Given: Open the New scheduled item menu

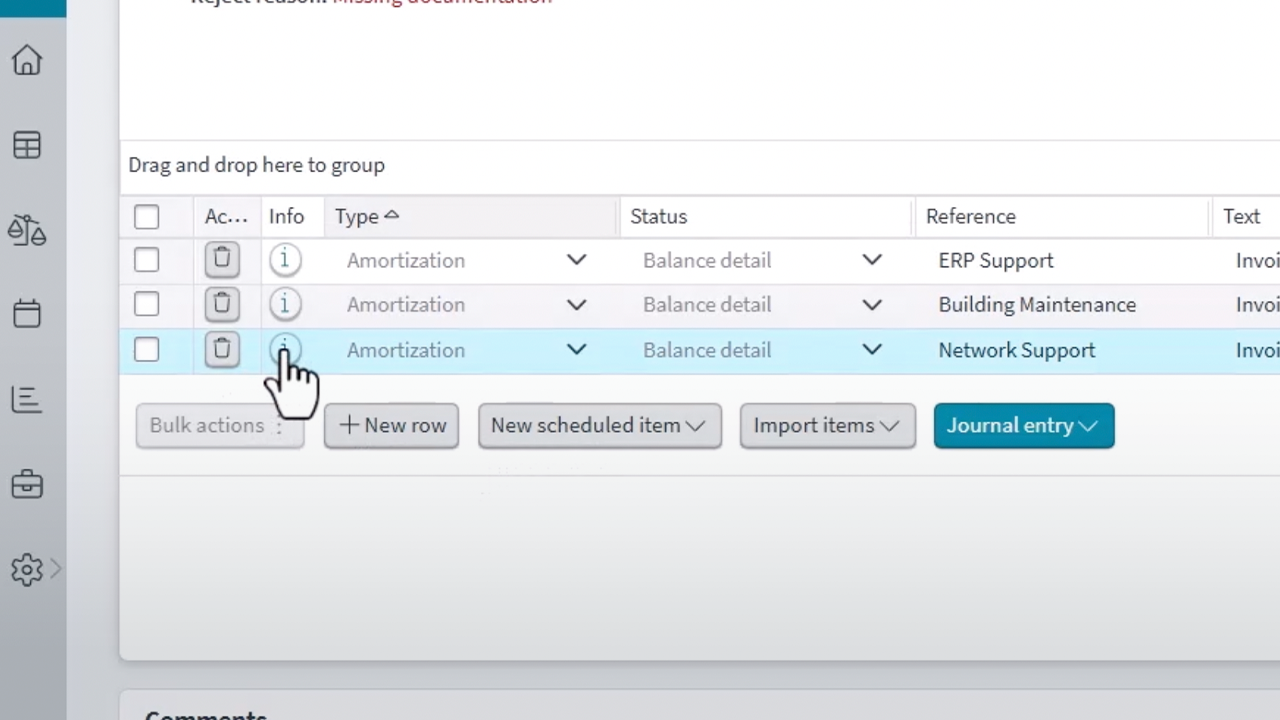Looking at the screenshot, I should (599, 425).
